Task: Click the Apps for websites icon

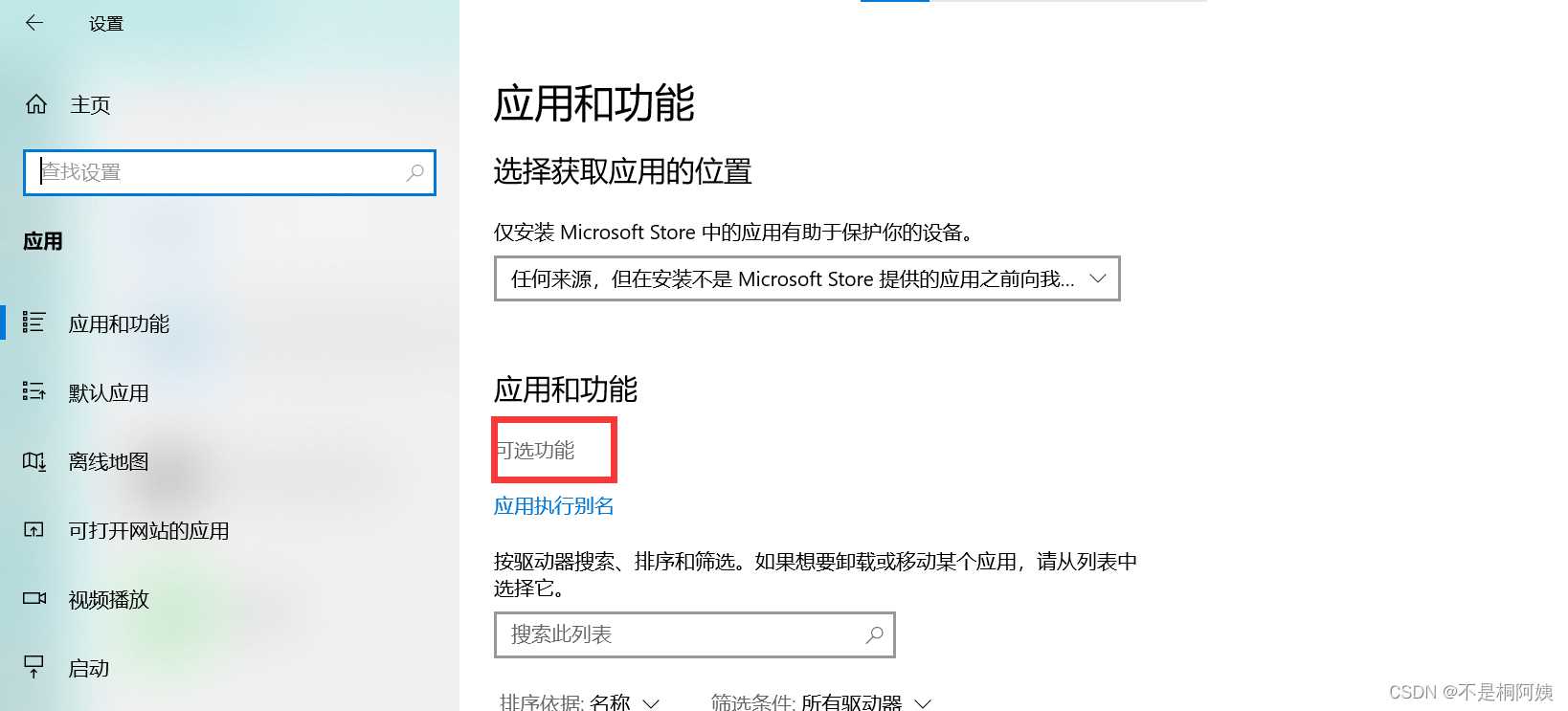Action: [x=34, y=529]
